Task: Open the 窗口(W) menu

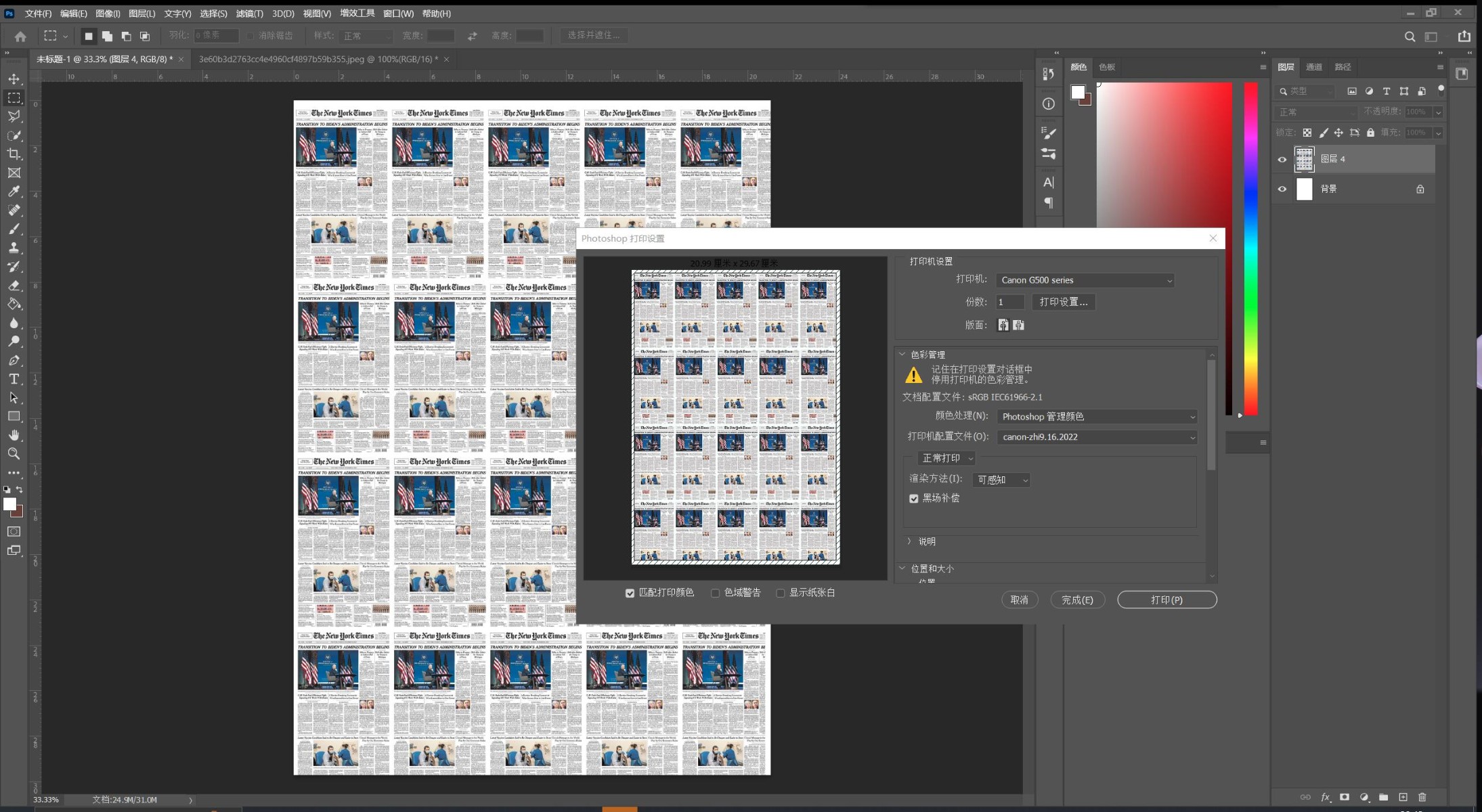Action: [x=398, y=14]
